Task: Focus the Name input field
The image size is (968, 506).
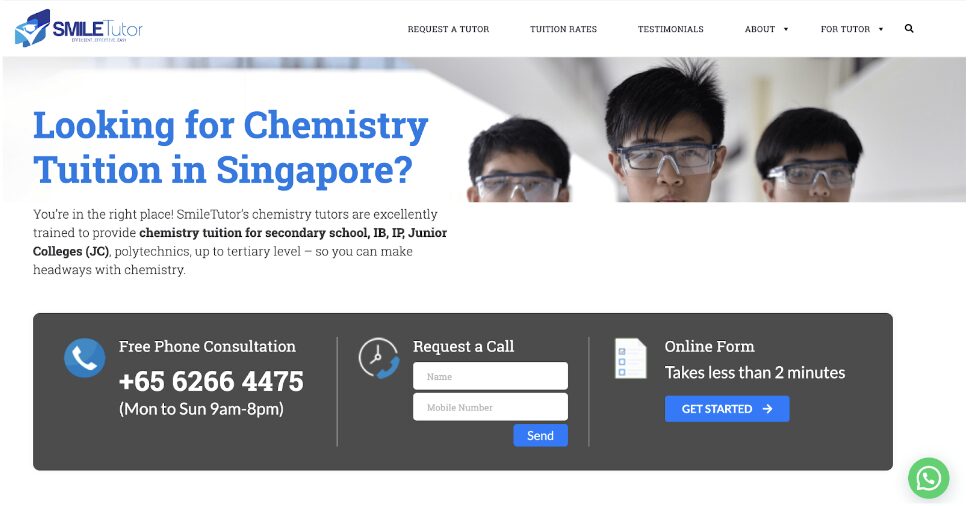Action: click(x=490, y=376)
